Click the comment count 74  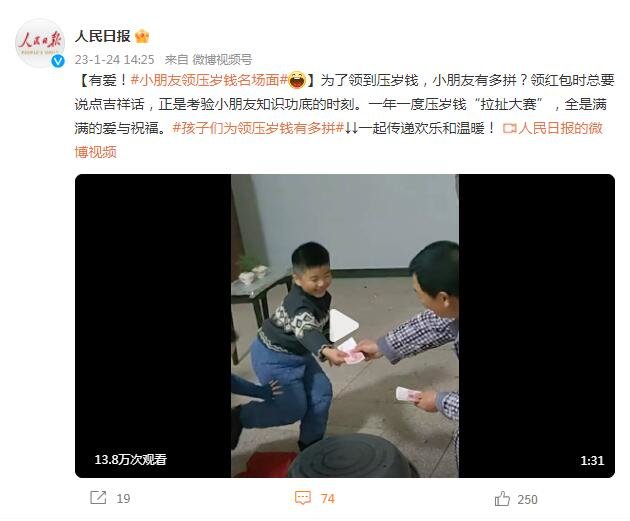328,499
